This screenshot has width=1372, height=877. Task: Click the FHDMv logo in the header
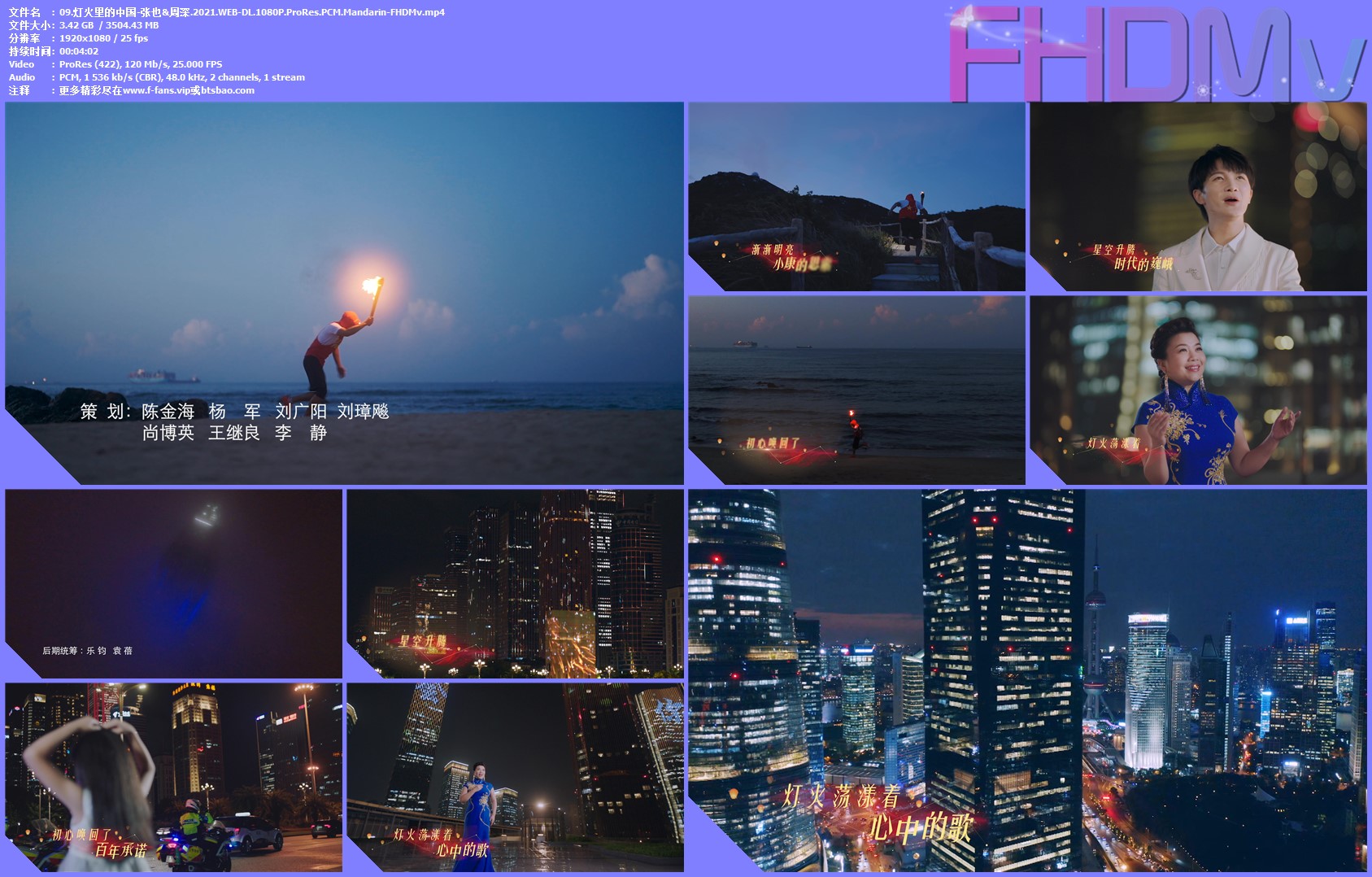1155,55
